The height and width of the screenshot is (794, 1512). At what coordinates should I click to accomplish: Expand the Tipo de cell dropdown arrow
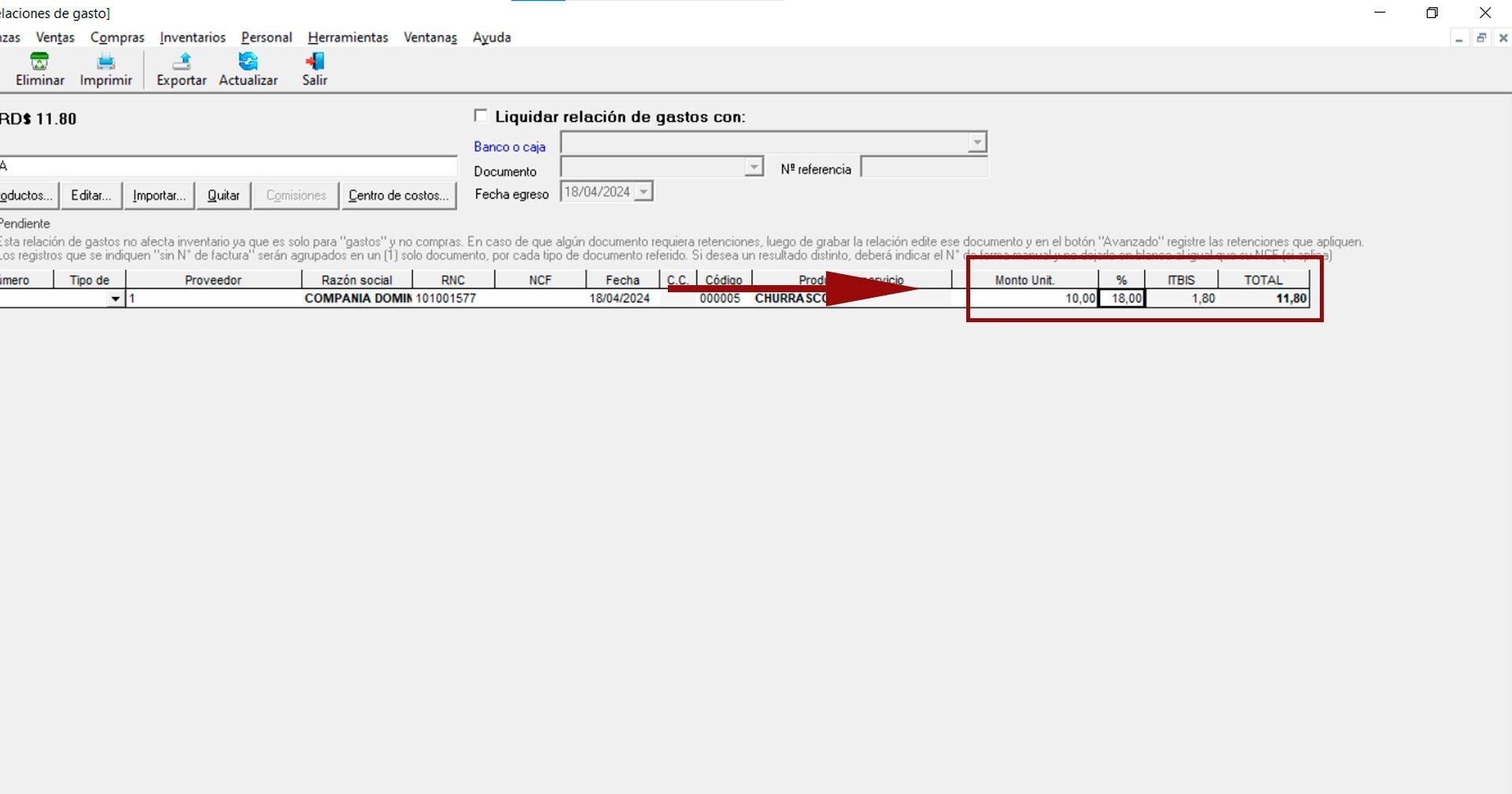[x=116, y=299]
